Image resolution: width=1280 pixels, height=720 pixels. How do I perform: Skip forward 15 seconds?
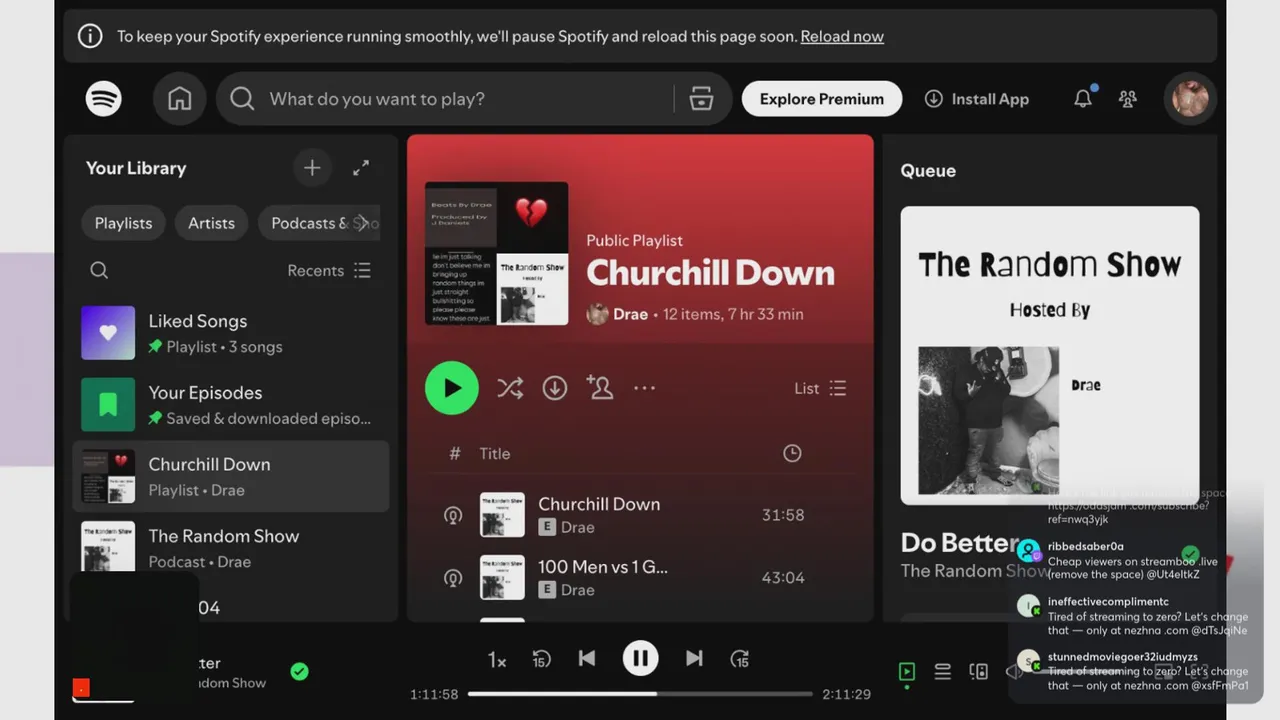click(740, 659)
